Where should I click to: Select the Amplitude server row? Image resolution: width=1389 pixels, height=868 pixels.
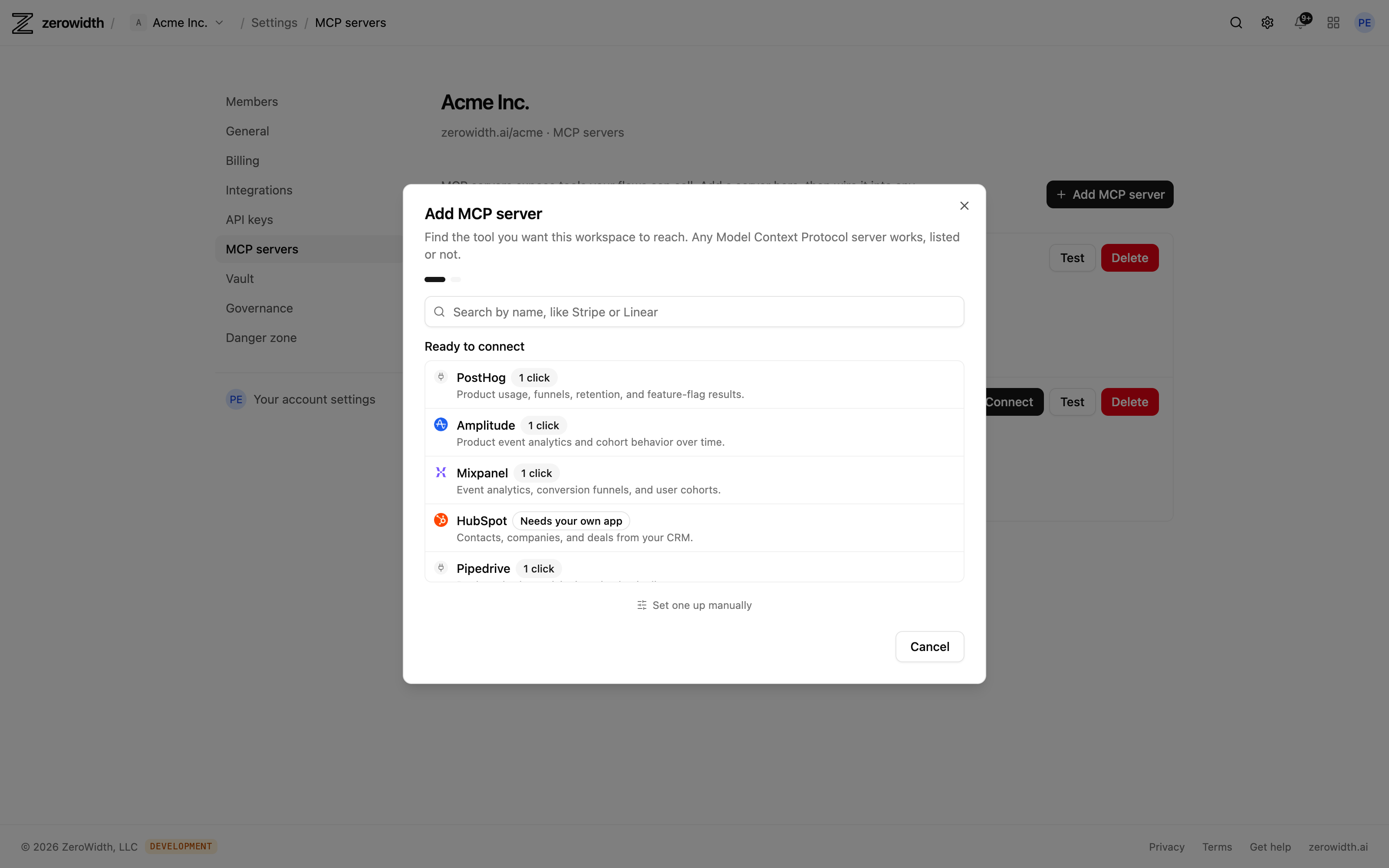[x=694, y=432]
